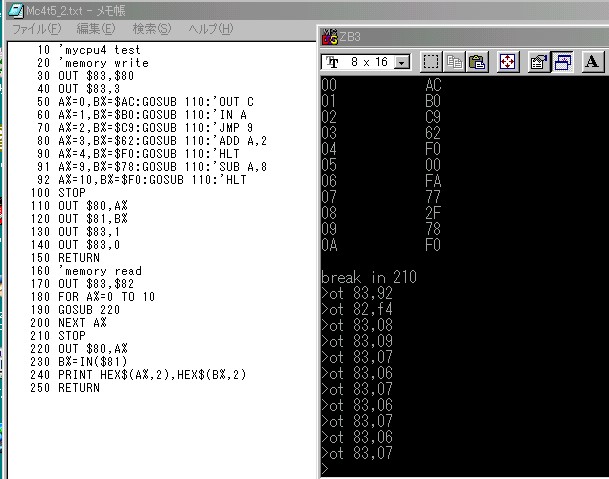Click line 50 with 'OUT C comment

[x=145, y=102]
